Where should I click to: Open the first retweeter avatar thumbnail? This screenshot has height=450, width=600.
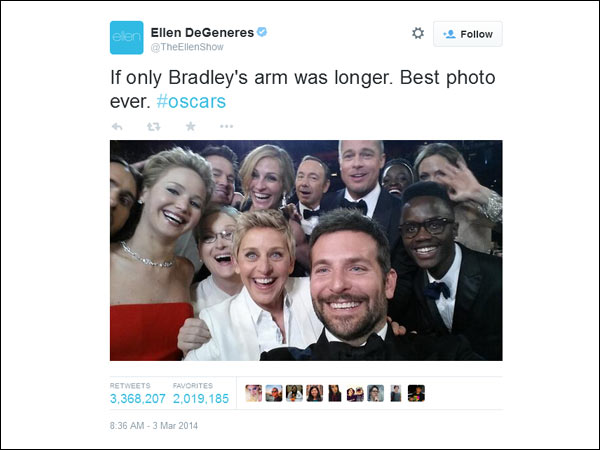coord(253,393)
